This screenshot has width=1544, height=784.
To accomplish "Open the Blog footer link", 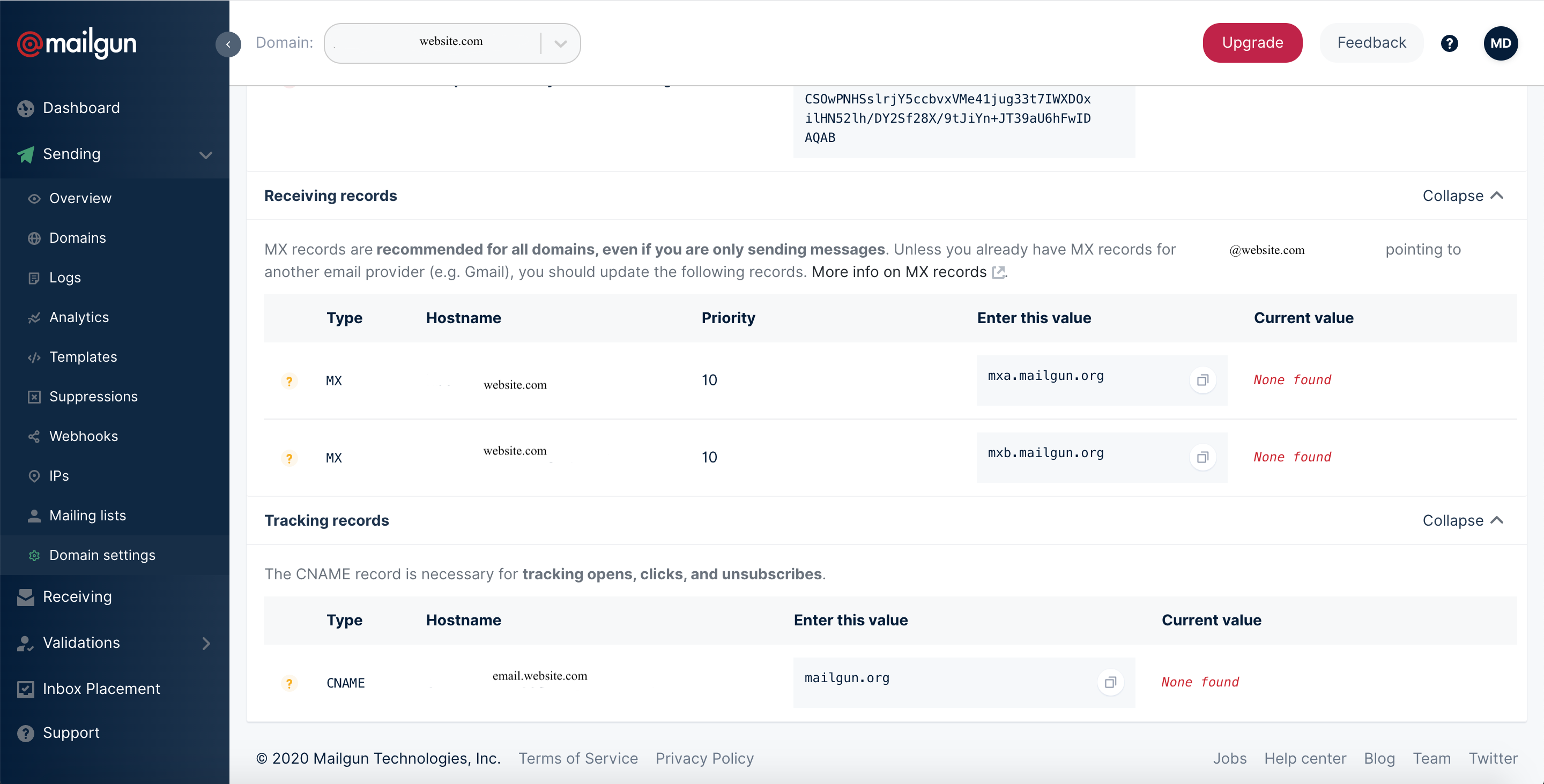I will click(x=1379, y=758).
